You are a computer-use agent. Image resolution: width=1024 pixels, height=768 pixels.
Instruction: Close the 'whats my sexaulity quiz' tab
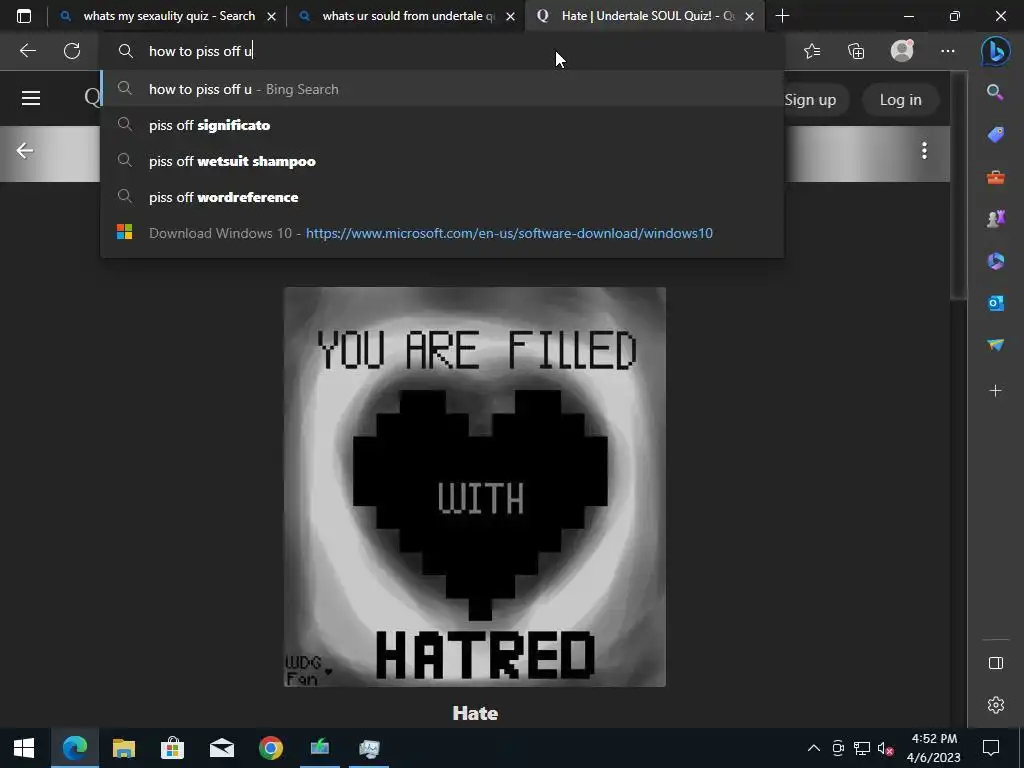click(x=272, y=16)
